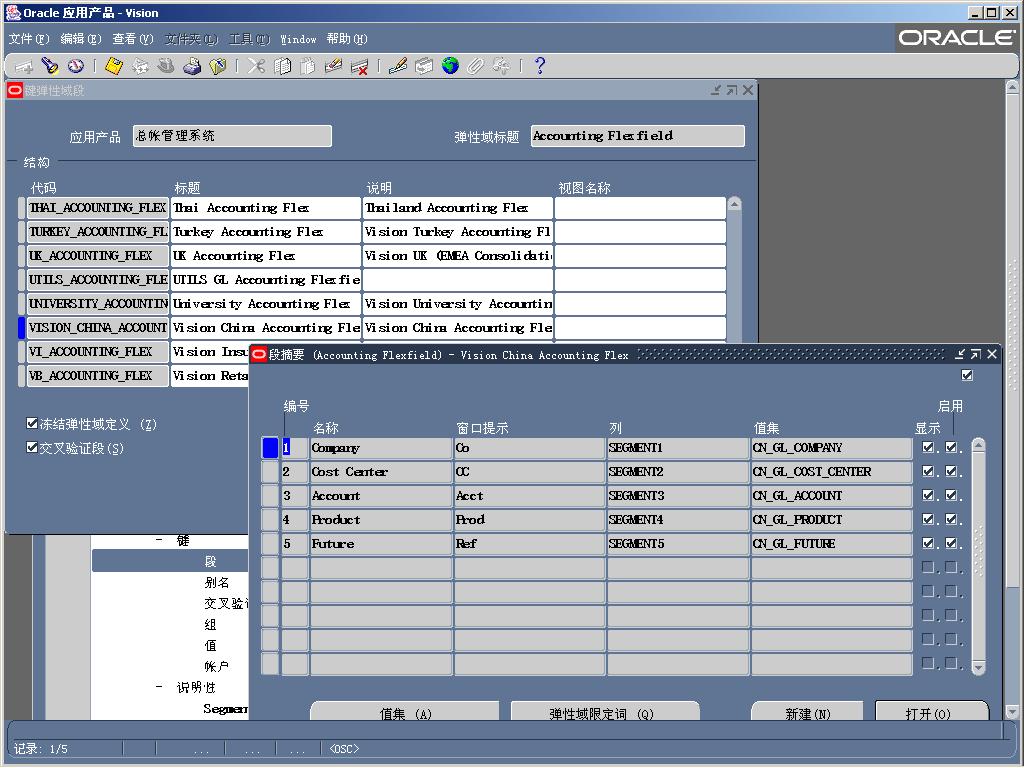Screen dimensions: 1024x768
Task: Click the Print icon in toolbar
Action: (192, 66)
